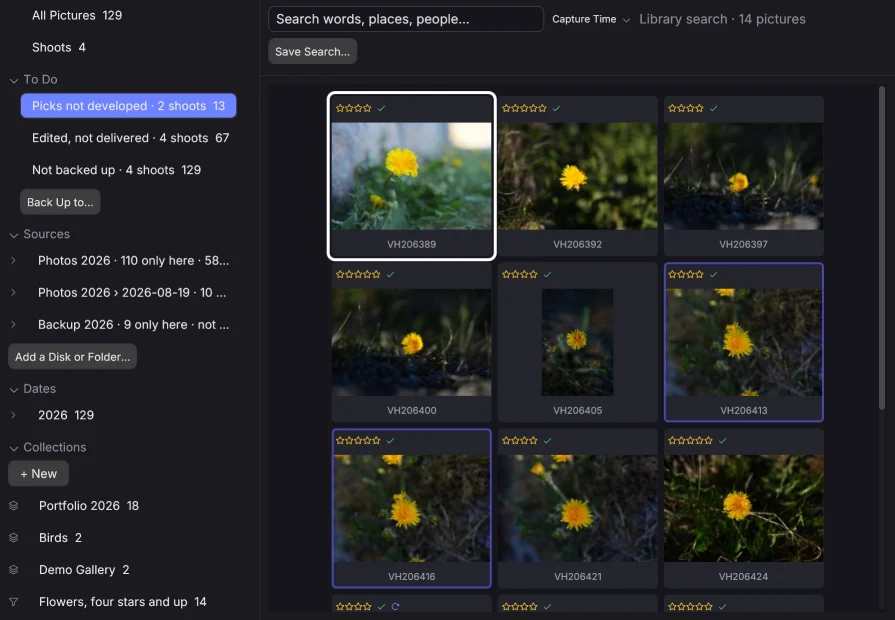Image resolution: width=895 pixels, height=620 pixels.
Task: Focus the Search words, places, people field
Action: click(x=405, y=19)
